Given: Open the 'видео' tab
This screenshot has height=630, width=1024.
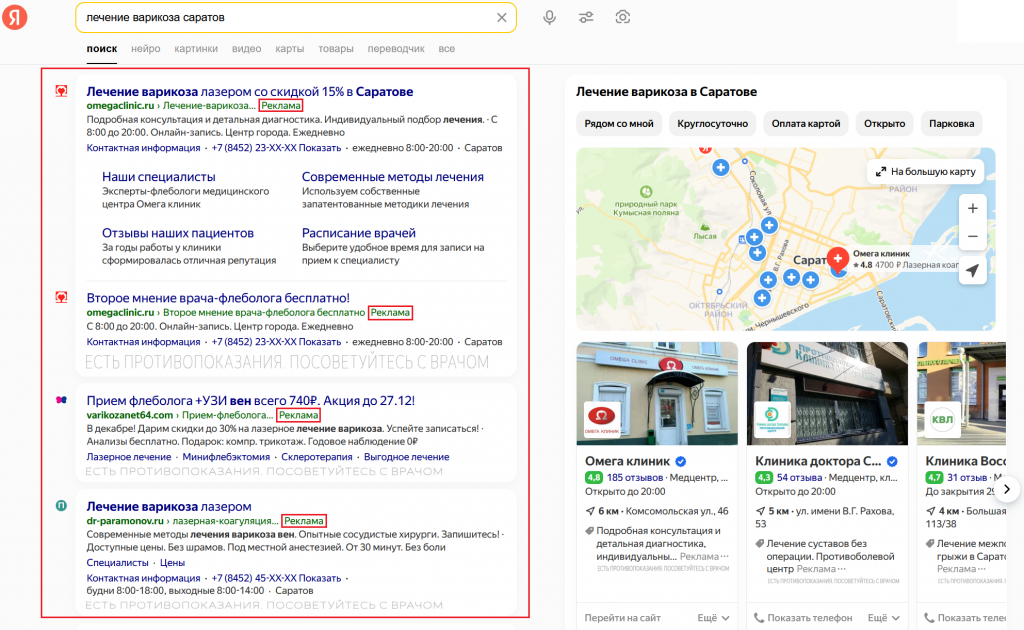Looking at the screenshot, I should (x=246, y=49).
